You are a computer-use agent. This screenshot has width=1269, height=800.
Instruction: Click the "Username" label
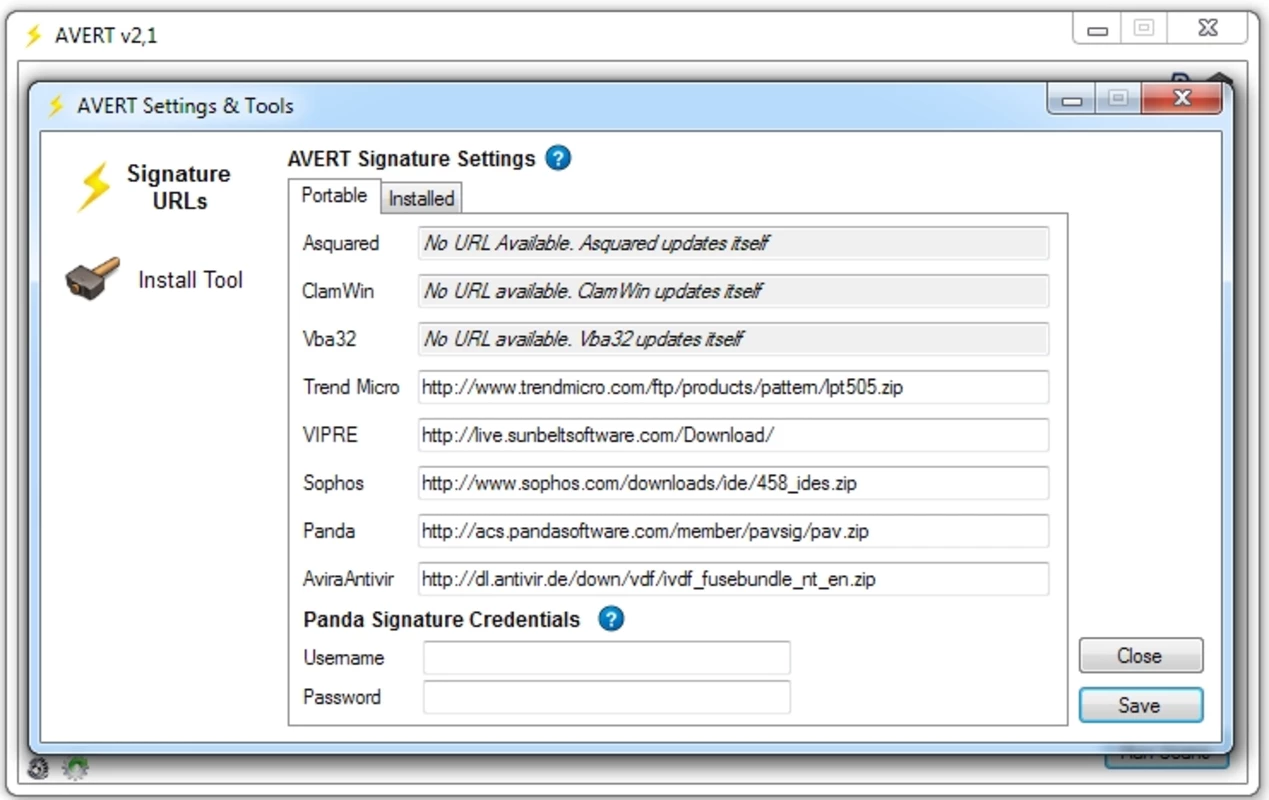pos(343,658)
